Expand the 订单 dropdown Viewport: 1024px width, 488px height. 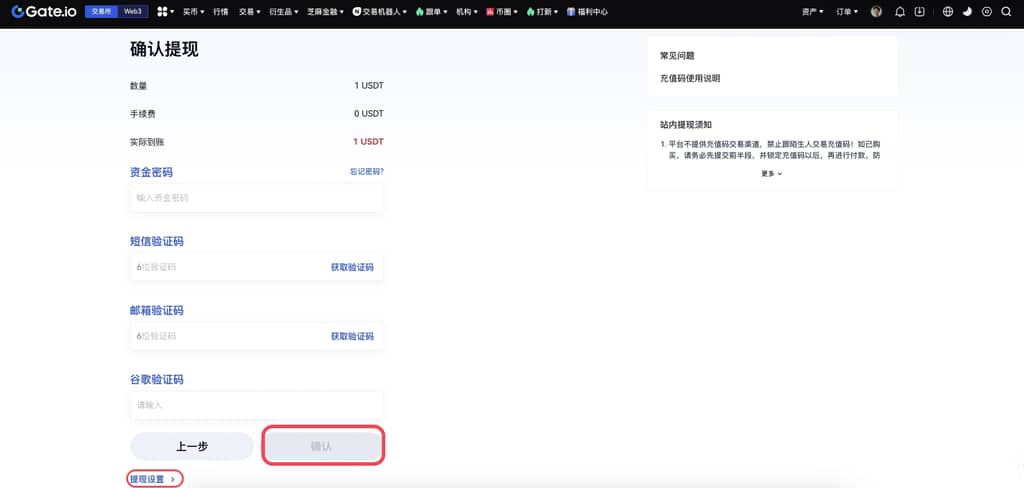point(848,12)
